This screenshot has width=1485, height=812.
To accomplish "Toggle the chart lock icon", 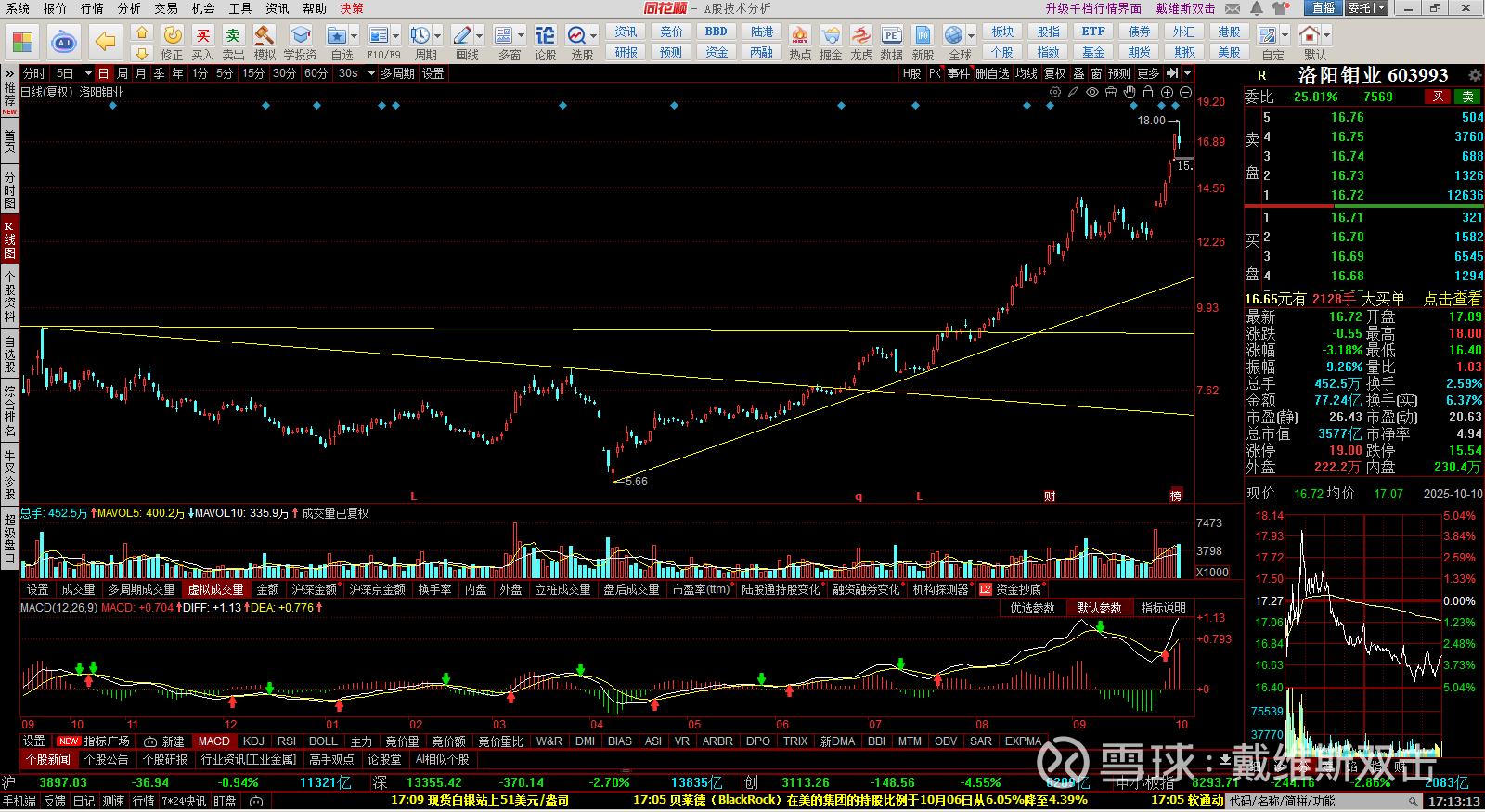I will [1148, 93].
